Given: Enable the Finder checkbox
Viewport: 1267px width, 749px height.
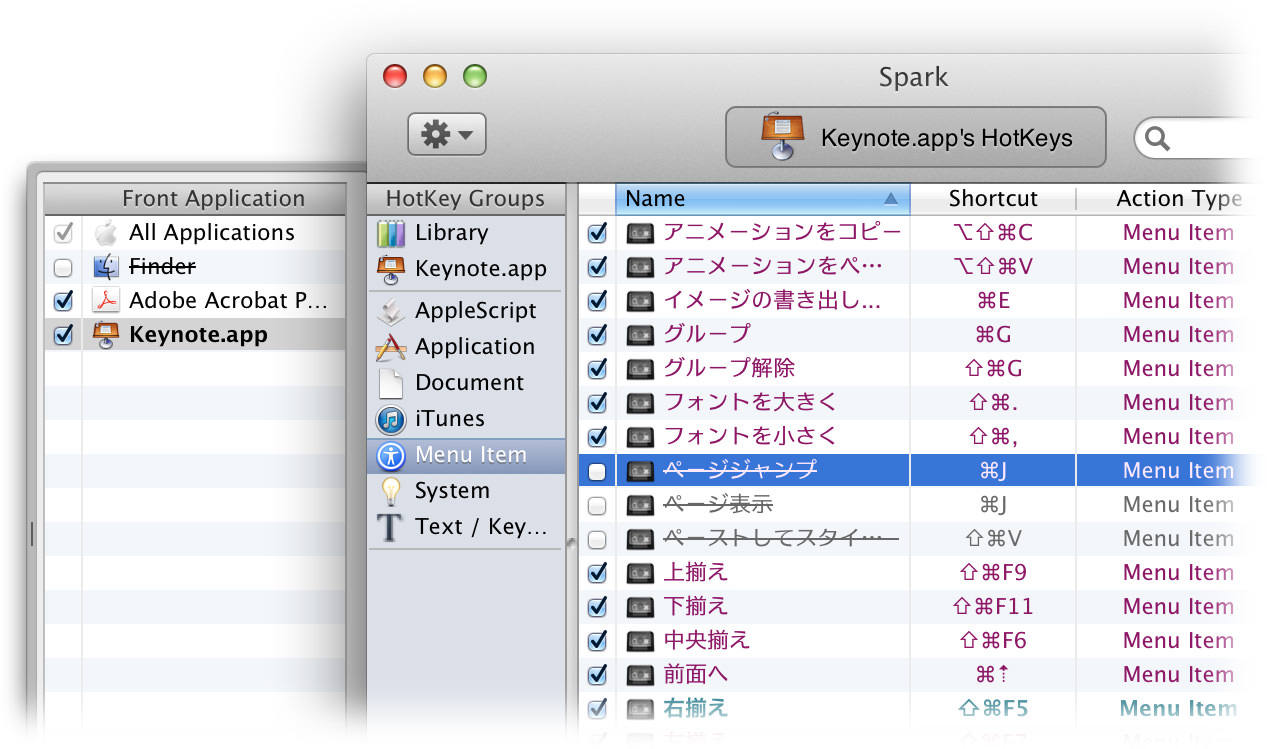Looking at the screenshot, I should pos(63,267).
